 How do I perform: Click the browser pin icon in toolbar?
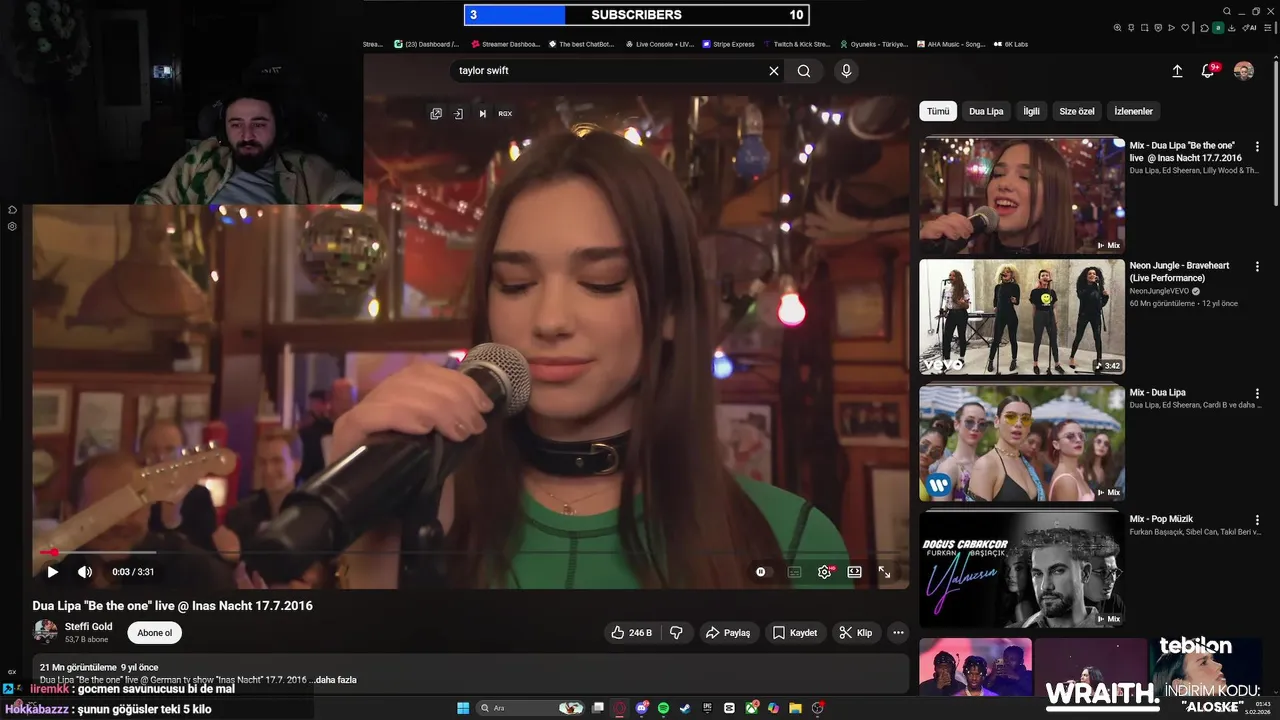1131,28
